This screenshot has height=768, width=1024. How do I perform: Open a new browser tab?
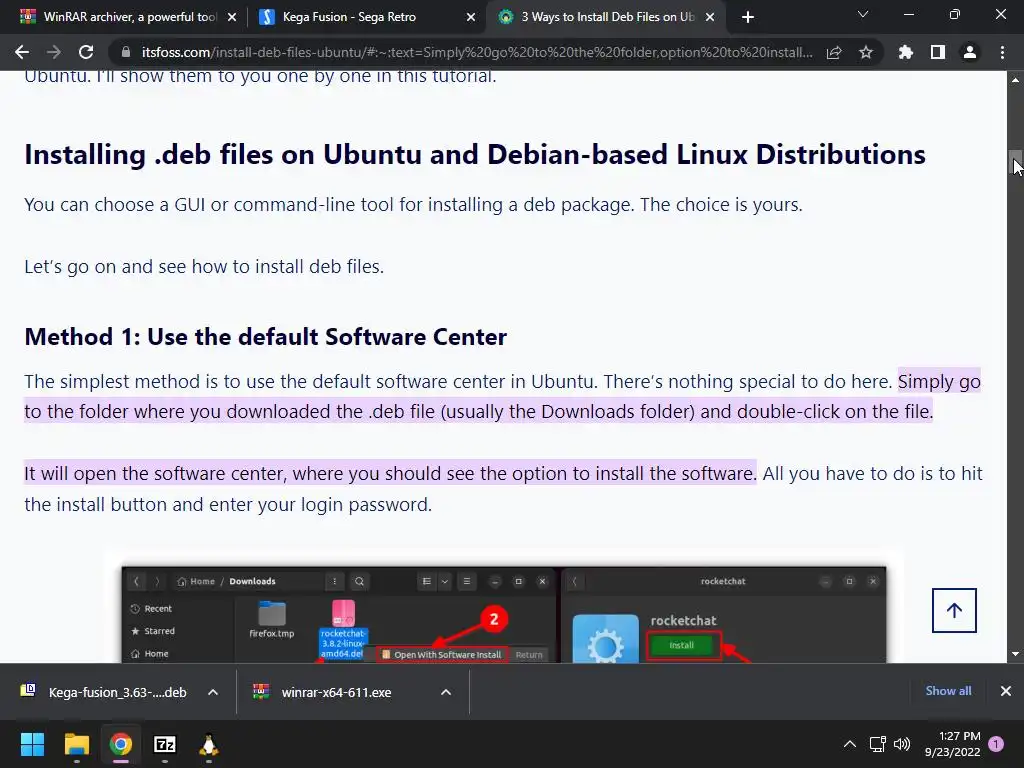(748, 17)
